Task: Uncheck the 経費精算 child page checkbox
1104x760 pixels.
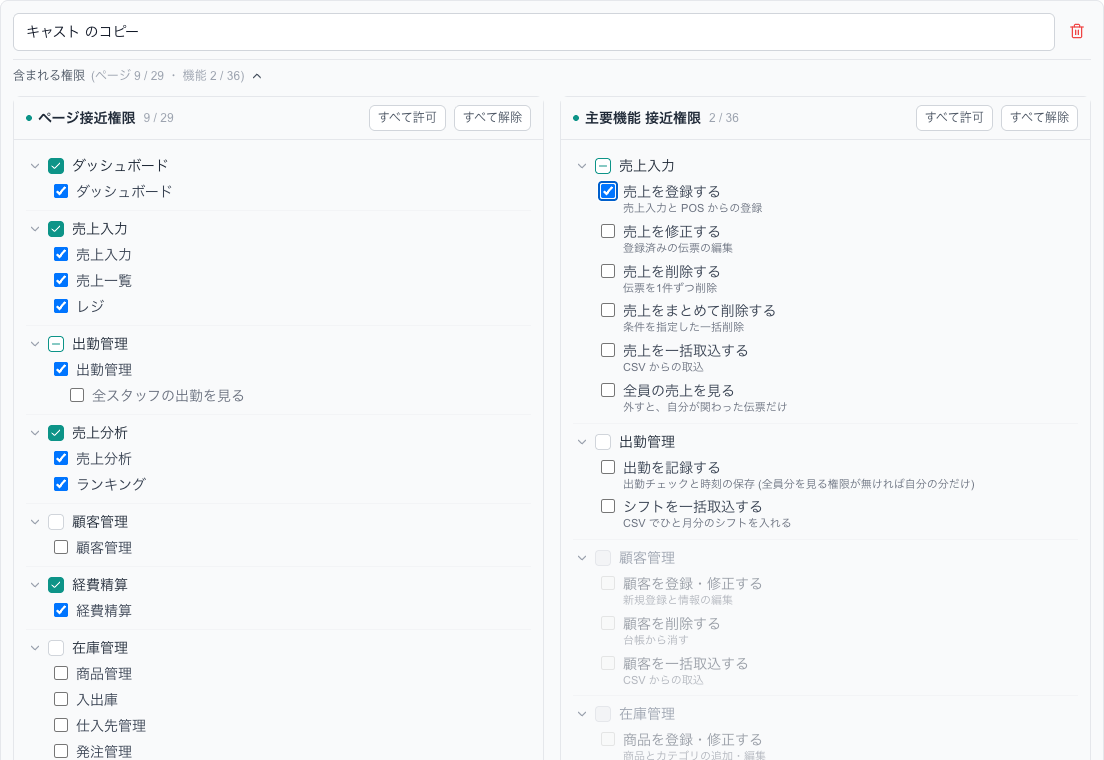Action: 61,611
